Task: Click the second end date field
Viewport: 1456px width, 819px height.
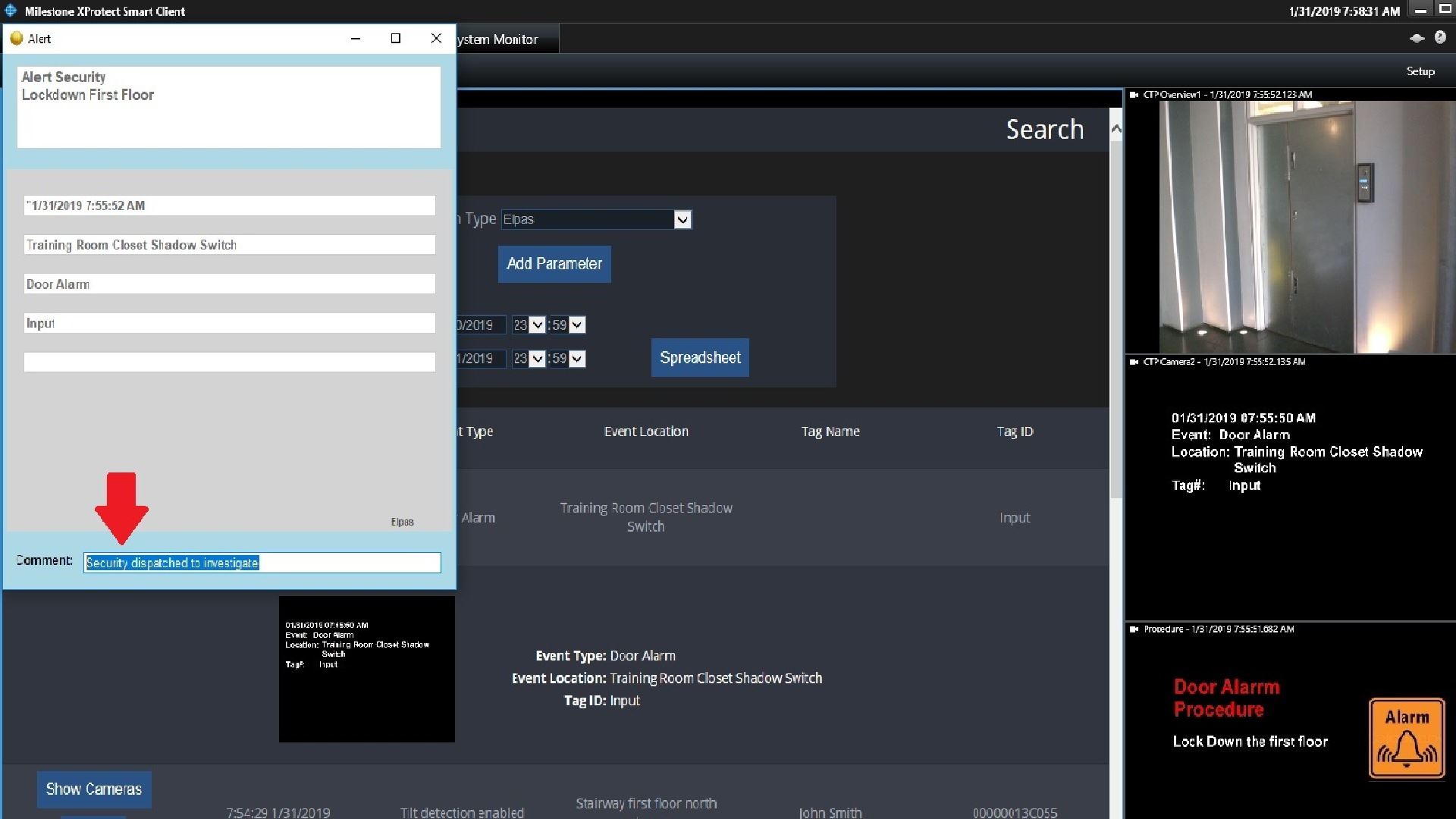Action: (x=481, y=359)
